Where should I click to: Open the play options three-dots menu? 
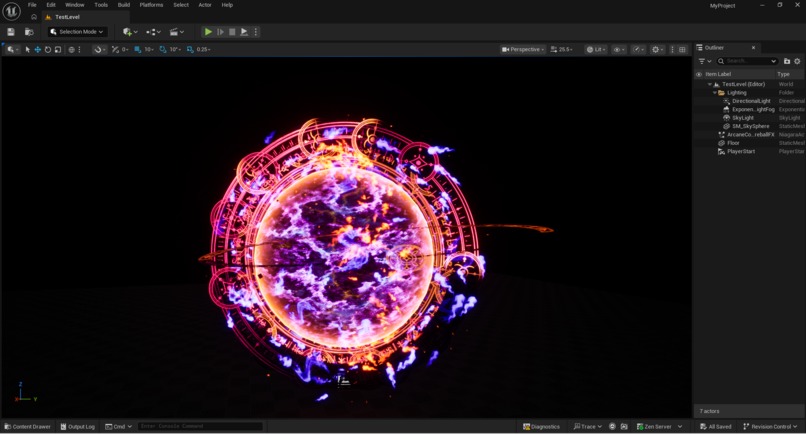pyautogui.click(x=255, y=32)
